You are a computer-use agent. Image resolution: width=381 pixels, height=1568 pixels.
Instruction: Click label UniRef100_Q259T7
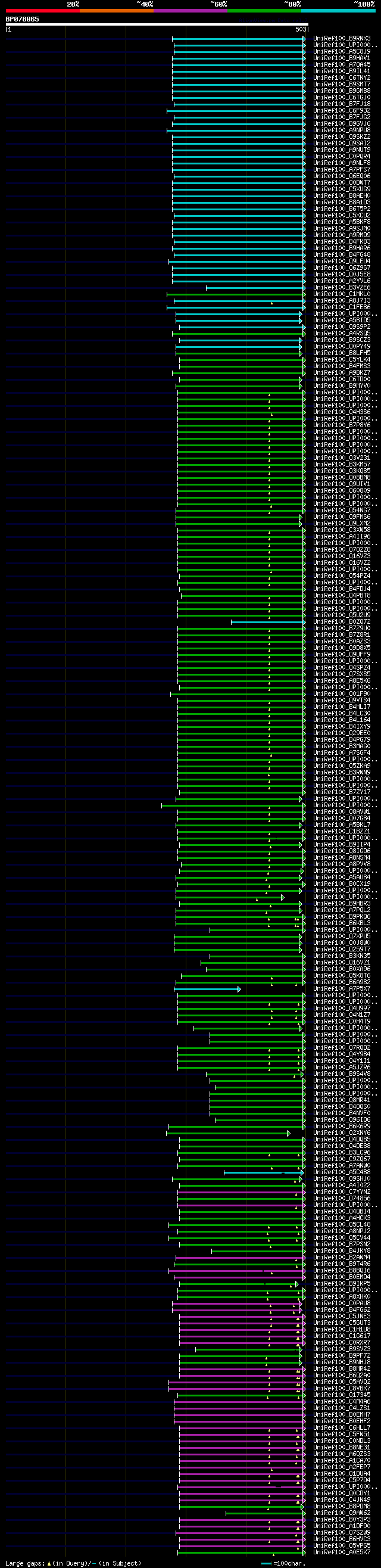pos(342,950)
